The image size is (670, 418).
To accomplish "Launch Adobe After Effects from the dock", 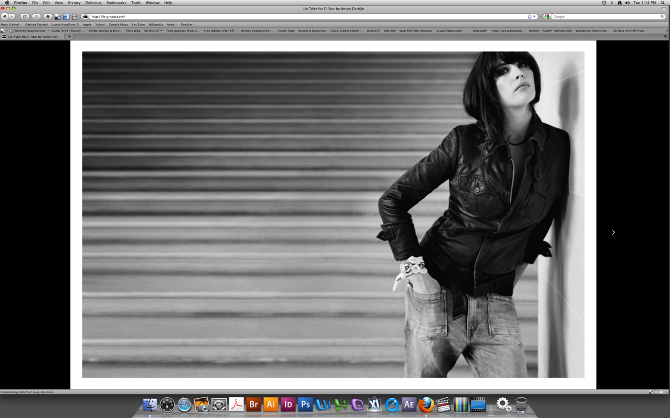I will (x=409, y=404).
